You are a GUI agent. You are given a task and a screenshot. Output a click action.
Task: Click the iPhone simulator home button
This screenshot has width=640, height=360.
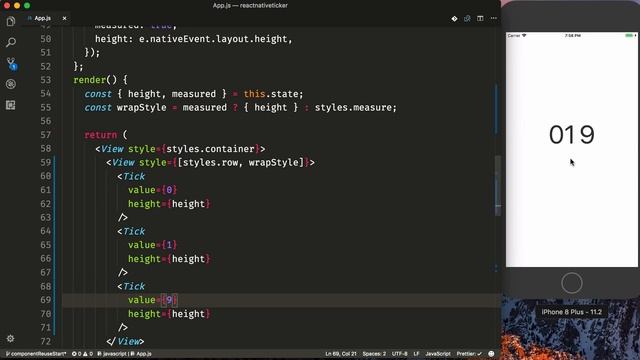click(x=571, y=283)
